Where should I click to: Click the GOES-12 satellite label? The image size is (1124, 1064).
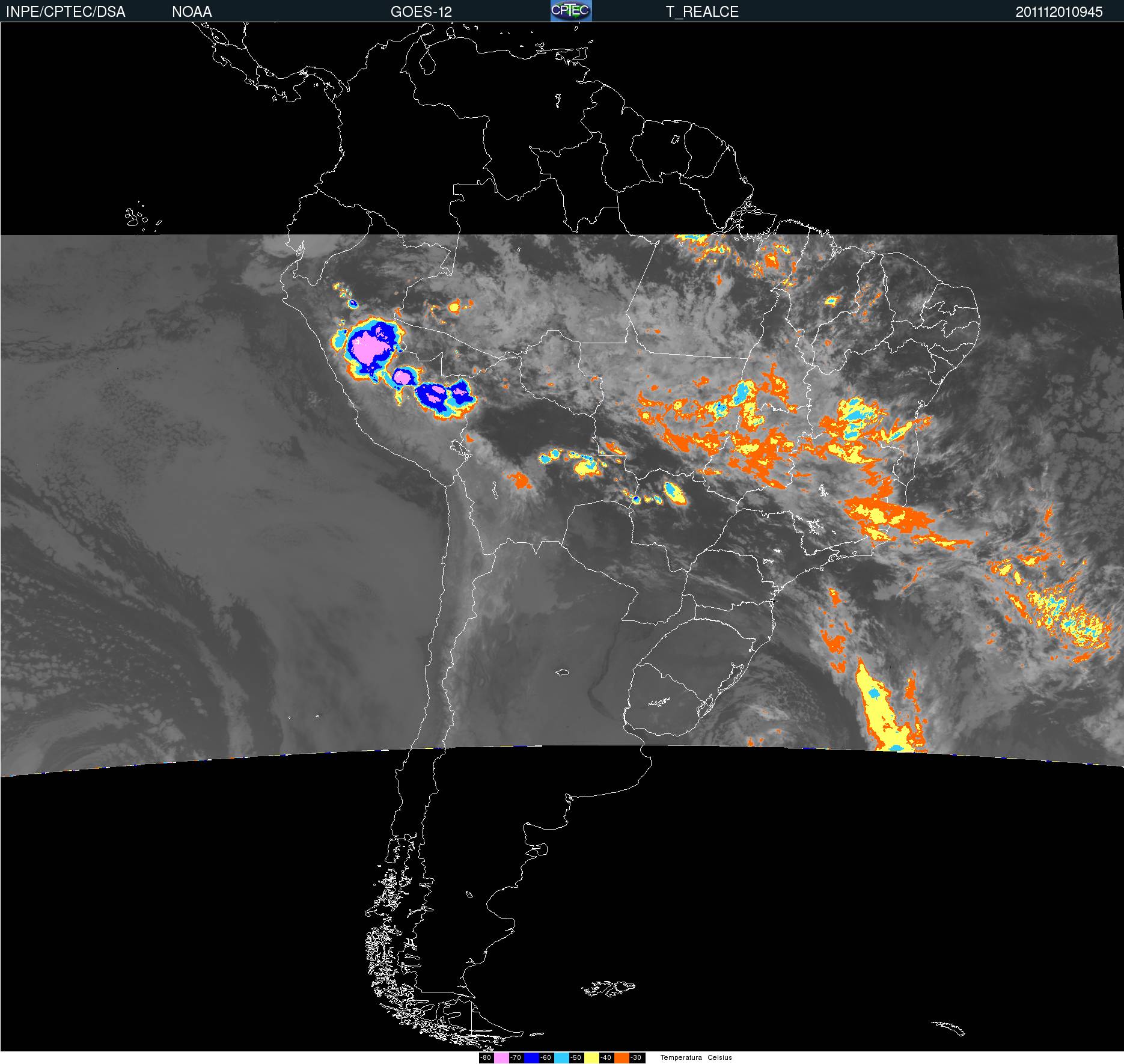coord(421,11)
